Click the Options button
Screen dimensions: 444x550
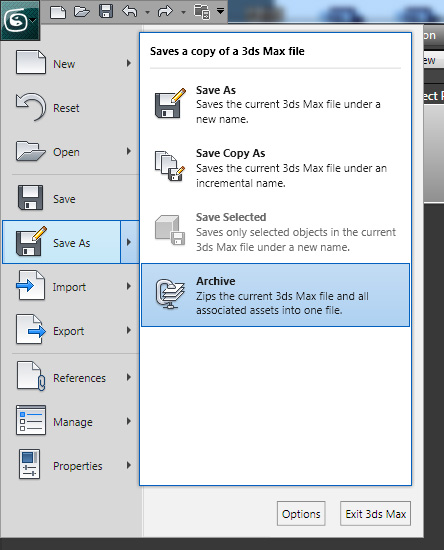coord(301,514)
